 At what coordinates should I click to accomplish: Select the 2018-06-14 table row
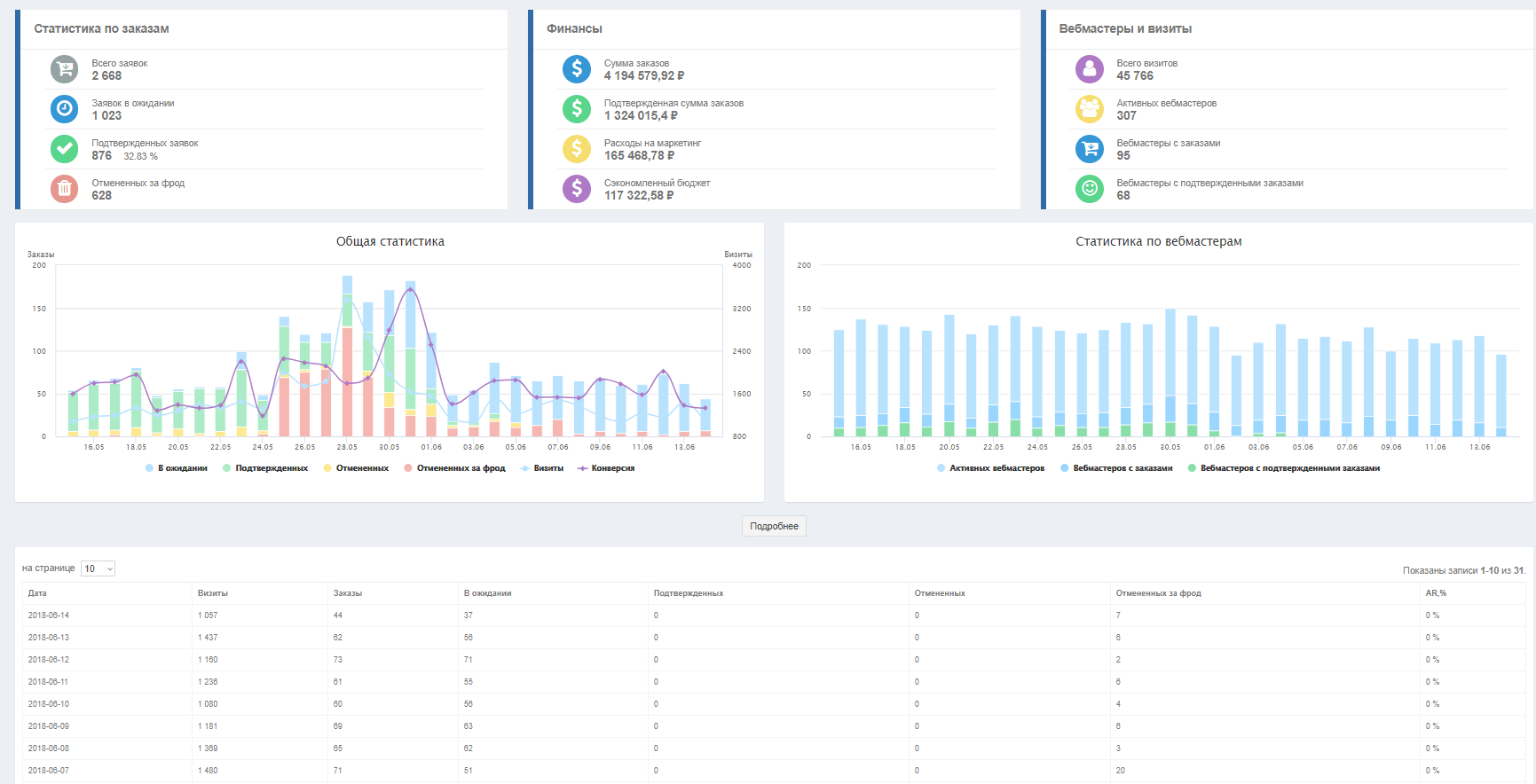(49, 615)
